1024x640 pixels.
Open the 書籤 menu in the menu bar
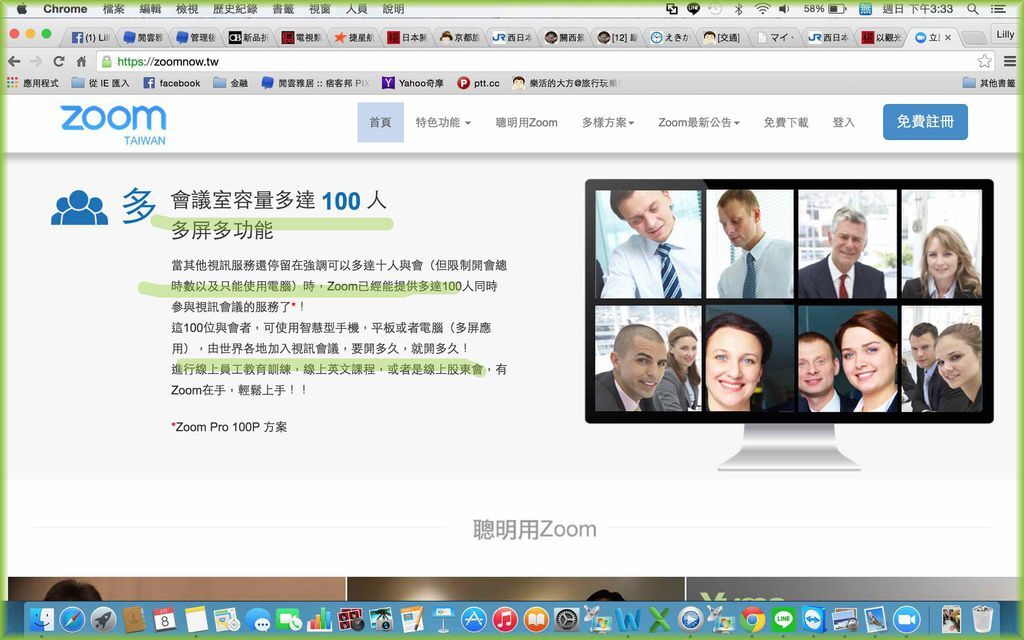pos(283,9)
